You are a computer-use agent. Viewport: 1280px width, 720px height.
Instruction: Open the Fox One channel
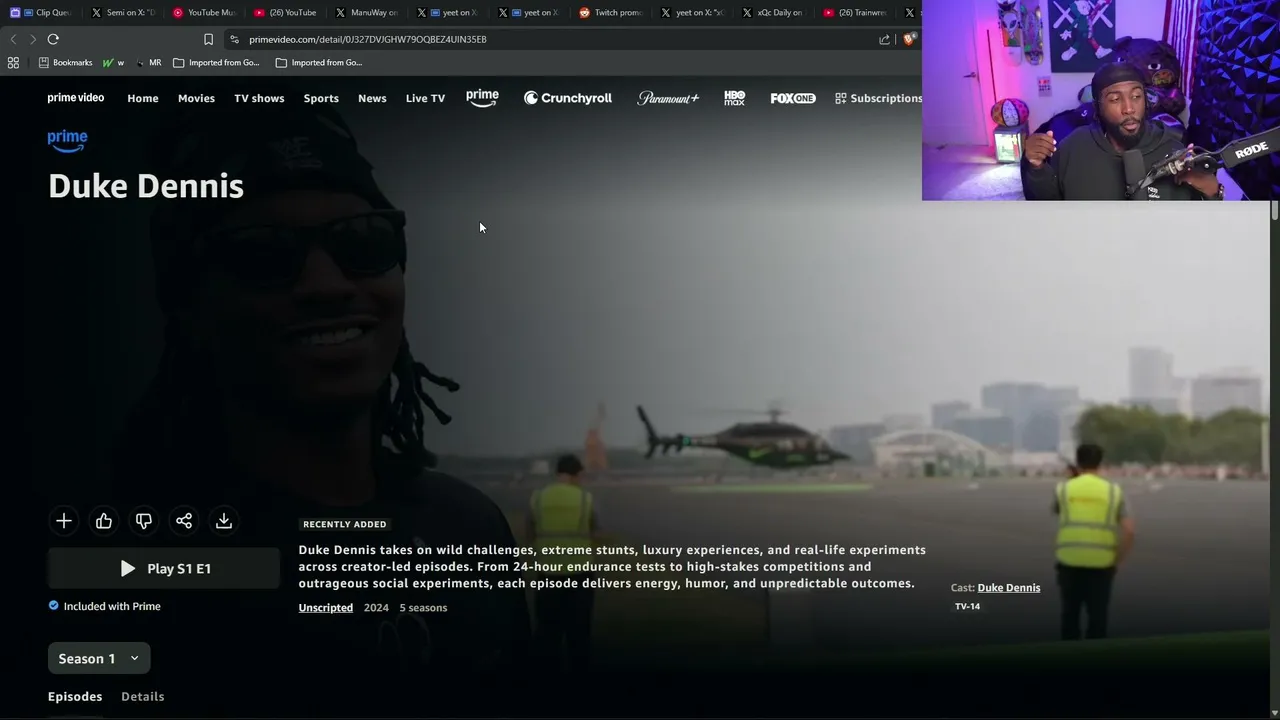(793, 98)
